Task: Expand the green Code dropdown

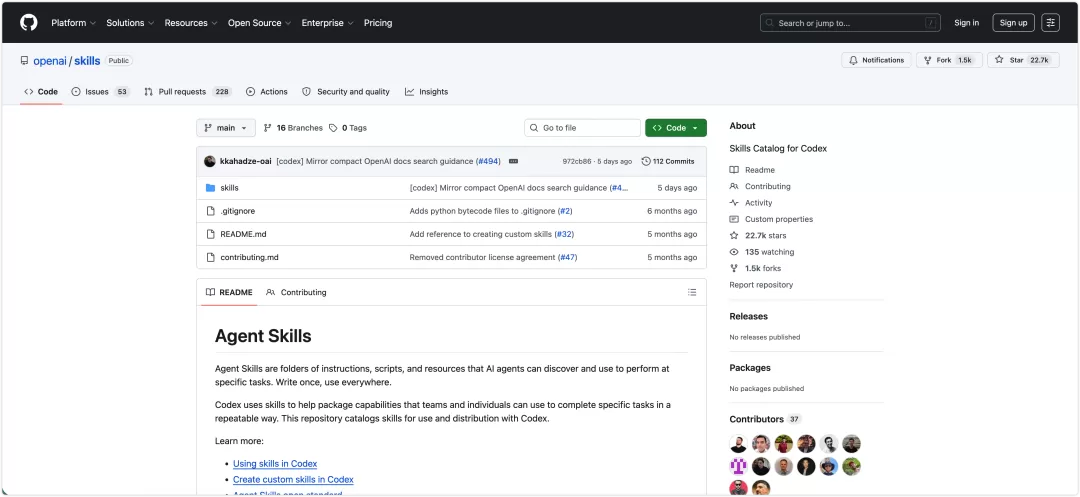Action: coord(676,128)
